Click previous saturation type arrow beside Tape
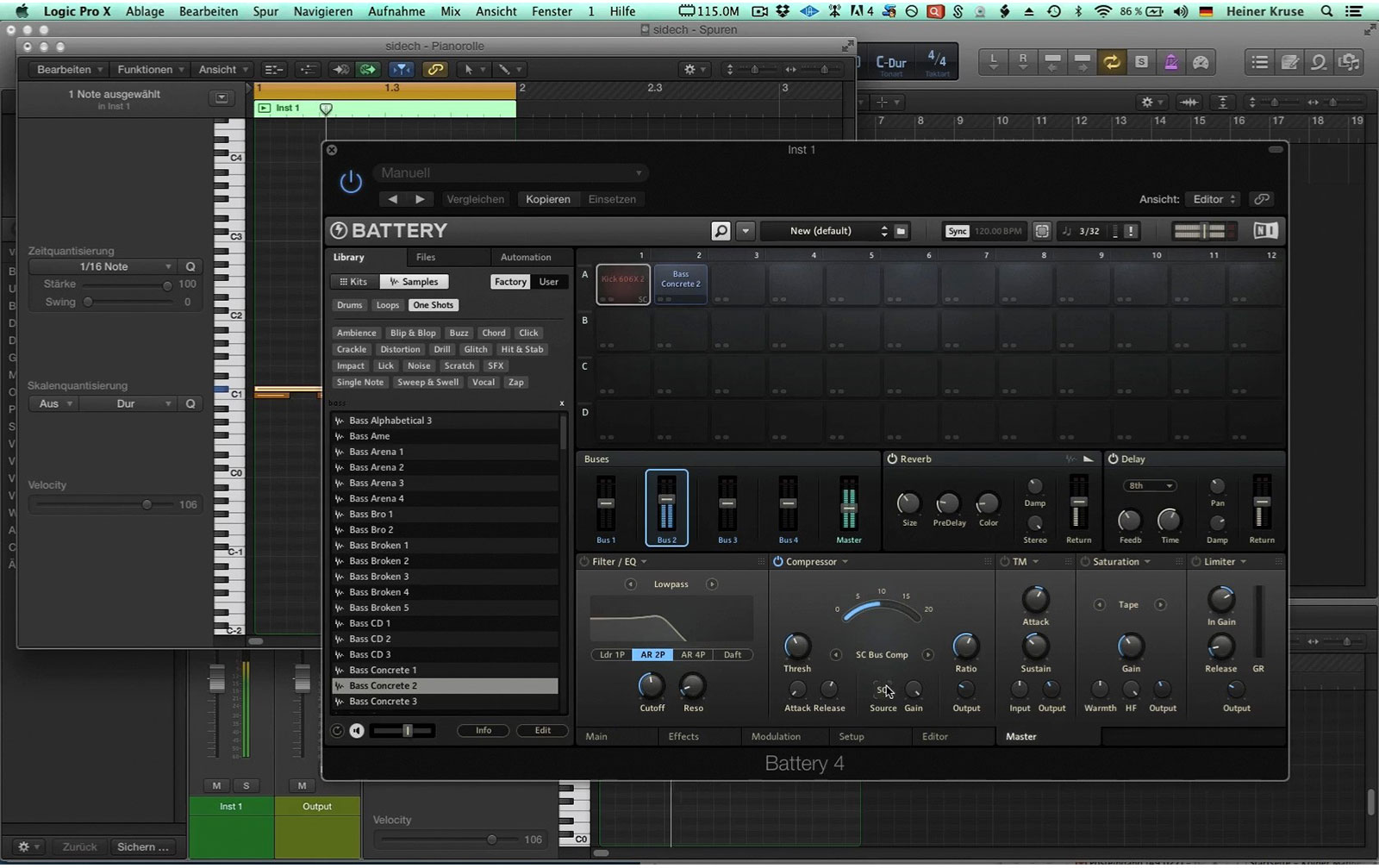 pyautogui.click(x=1099, y=605)
